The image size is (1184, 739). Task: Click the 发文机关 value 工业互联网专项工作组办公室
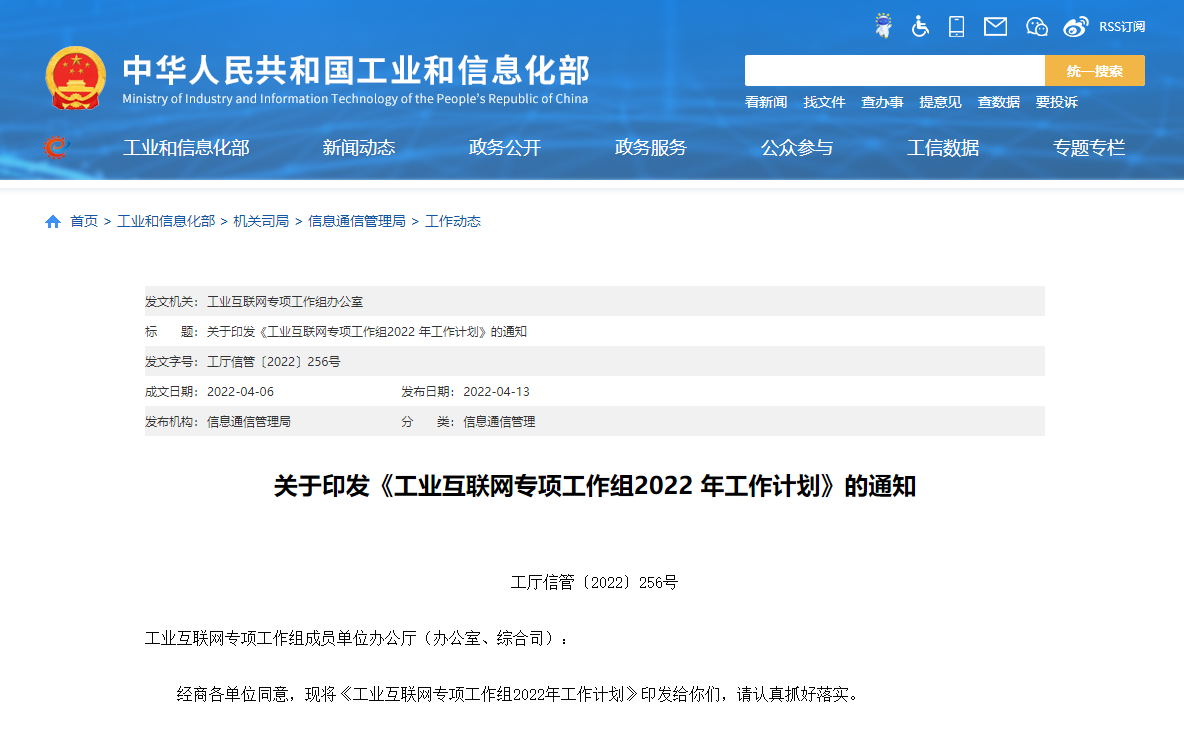pos(285,302)
